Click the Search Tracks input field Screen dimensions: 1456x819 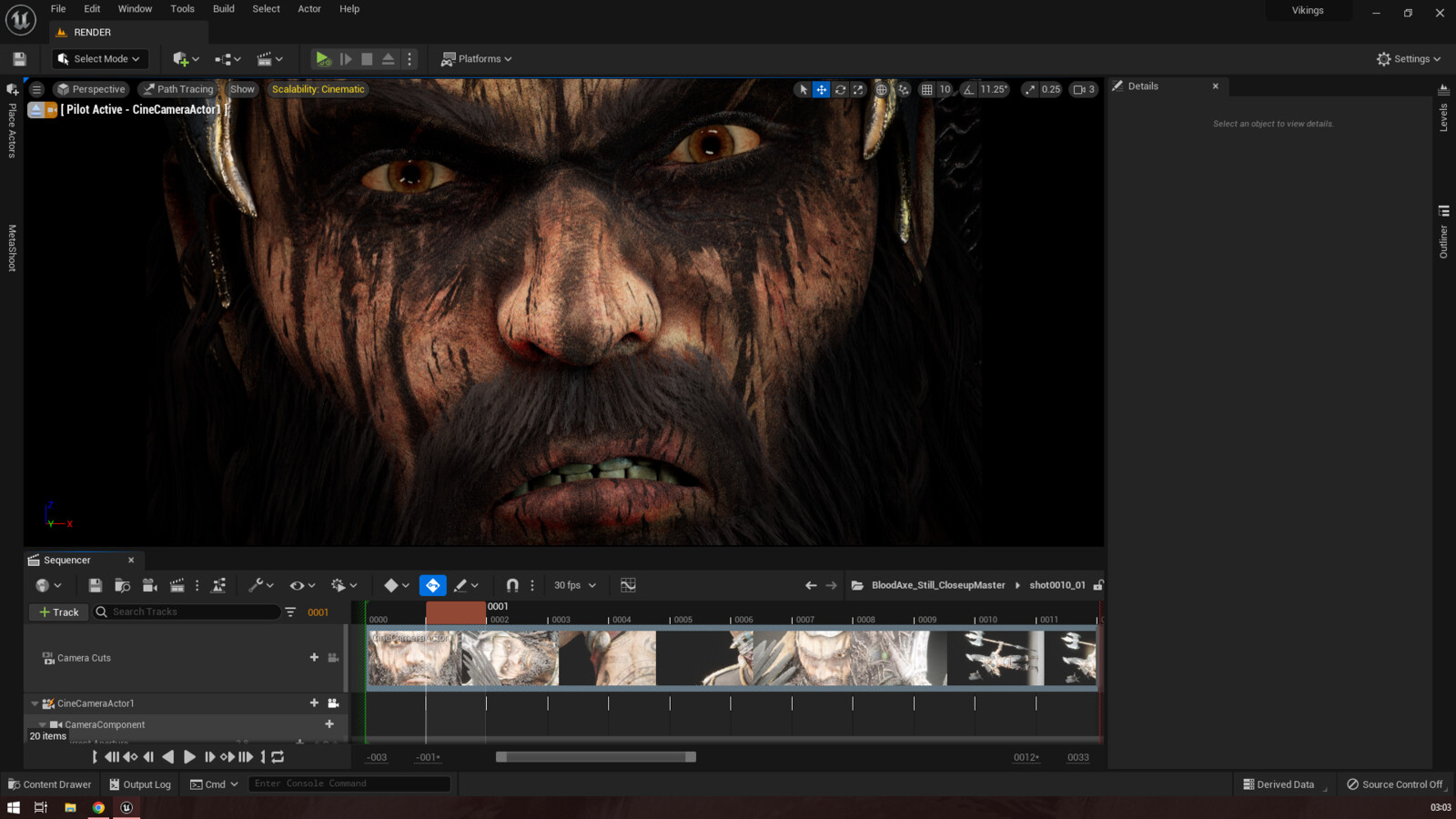(187, 612)
